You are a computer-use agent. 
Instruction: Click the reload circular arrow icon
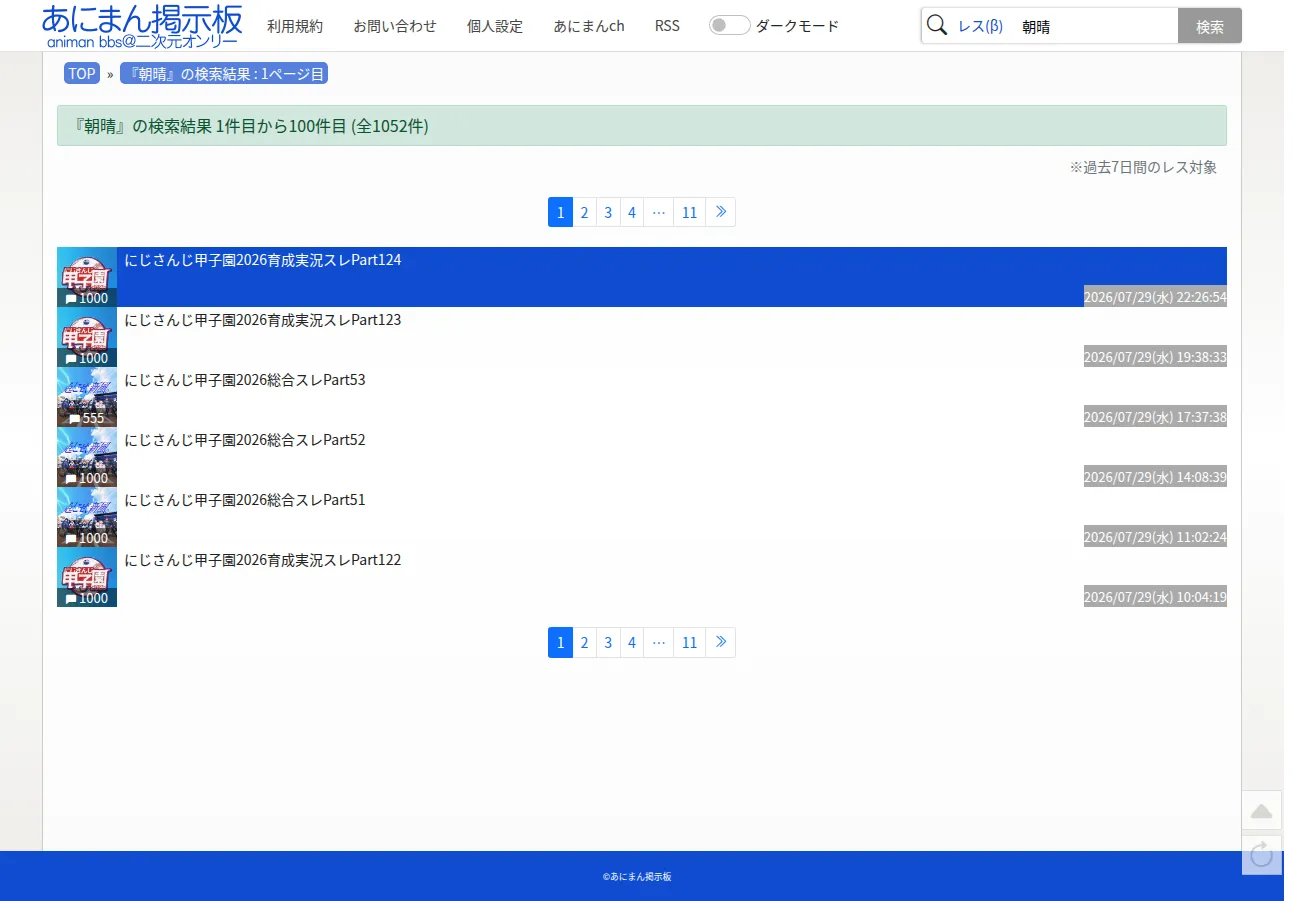pos(1262,855)
